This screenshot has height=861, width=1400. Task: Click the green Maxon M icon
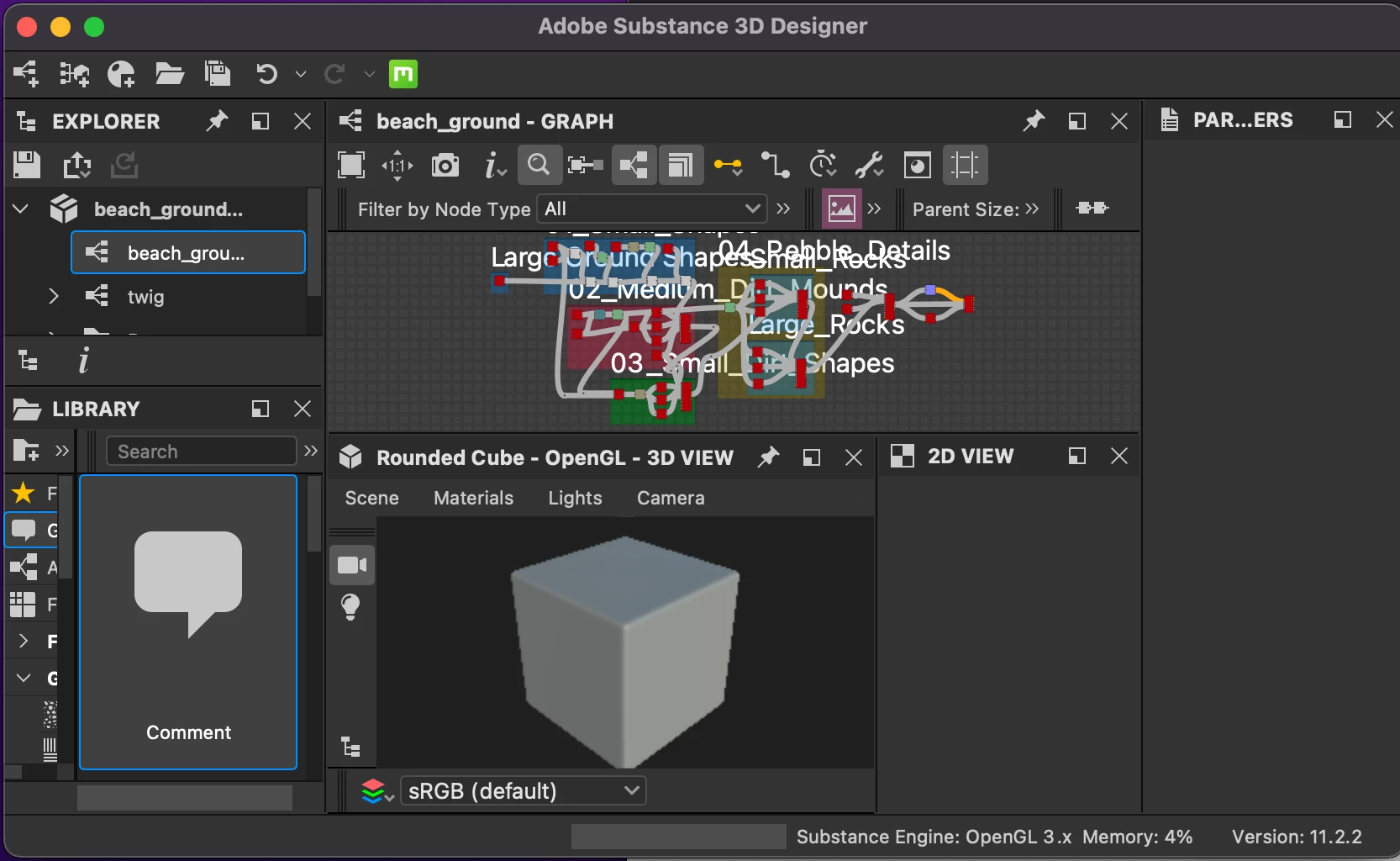(403, 74)
